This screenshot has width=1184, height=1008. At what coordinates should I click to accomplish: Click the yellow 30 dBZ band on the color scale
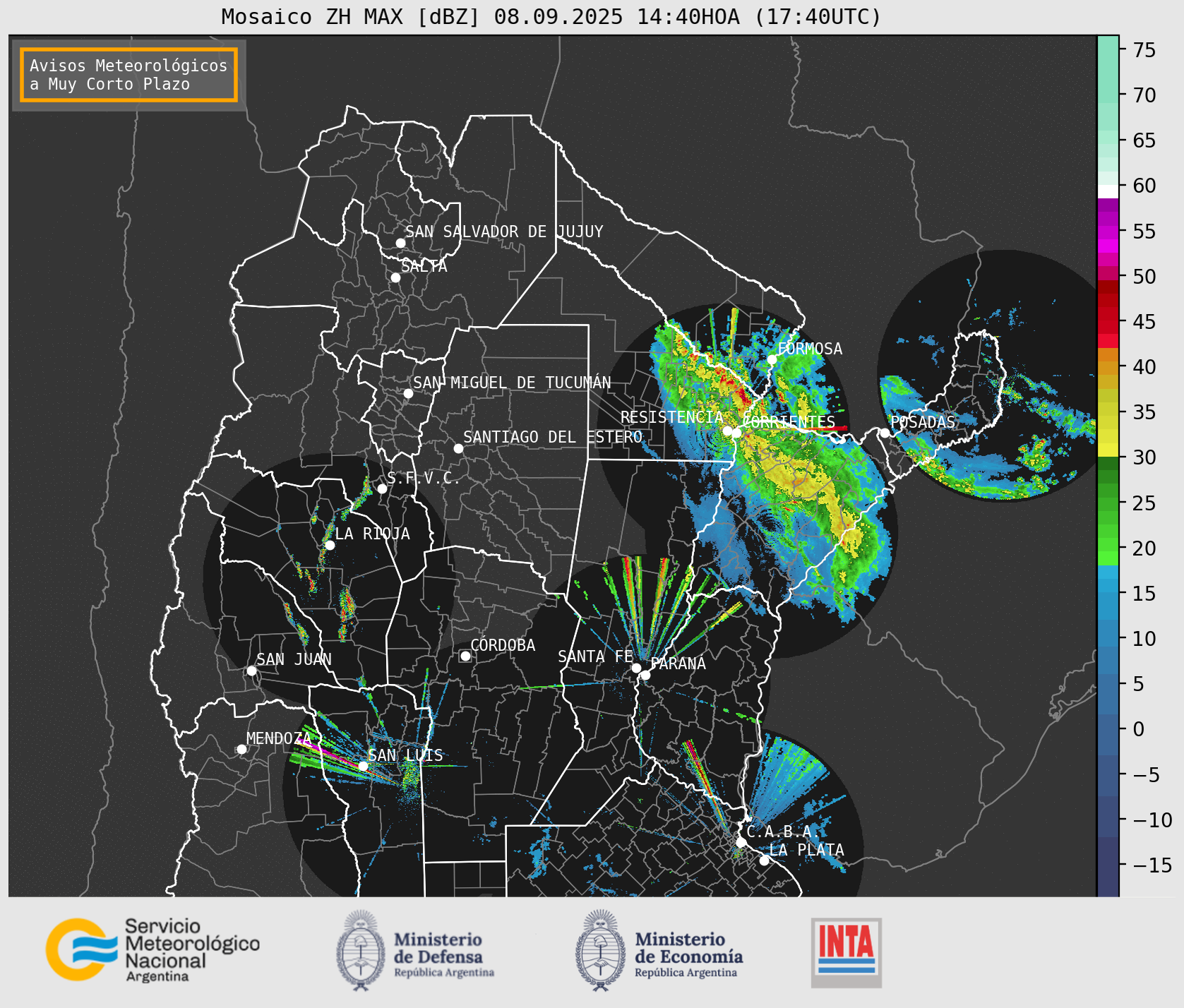1108,450
